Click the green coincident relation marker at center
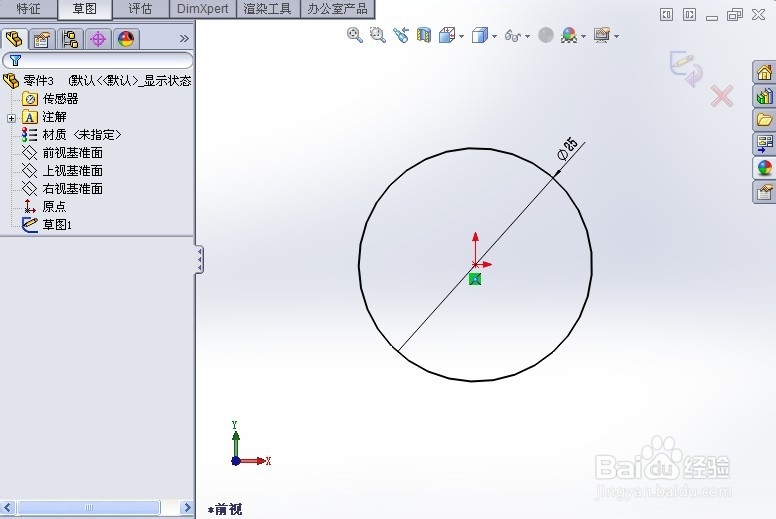Viewport: 776px width, 519px height. point(475,280)
